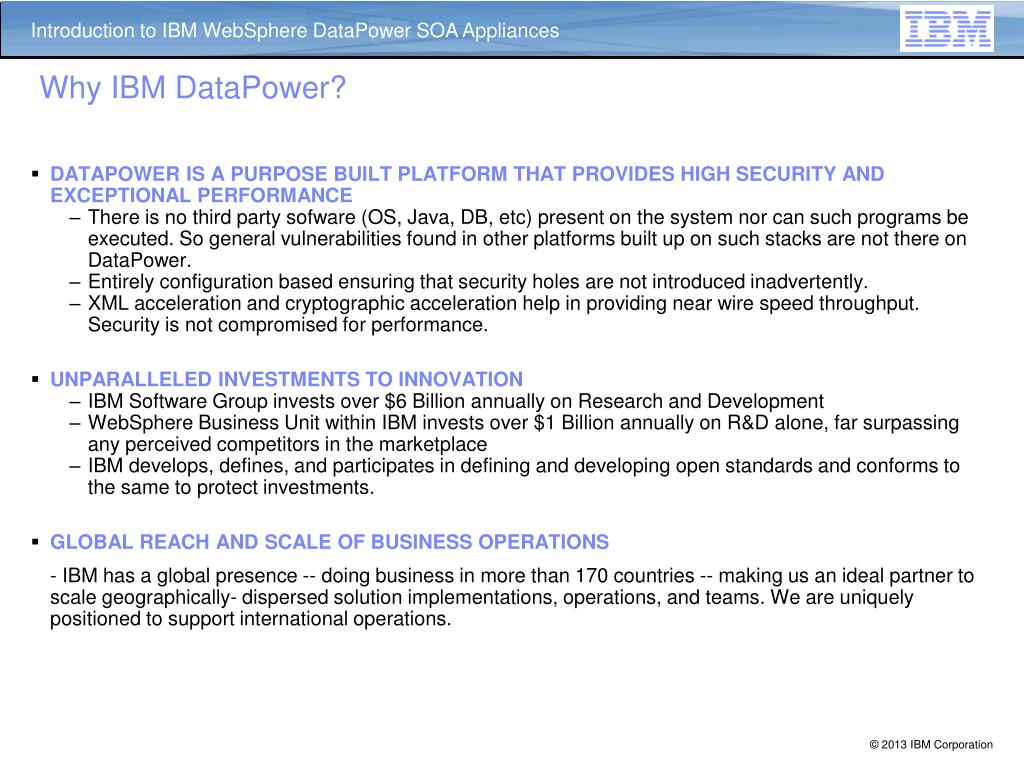Click line 'IBM has a global presence'
The image size is (1024, 768).
pyautogui.click(x=512, y=576)
